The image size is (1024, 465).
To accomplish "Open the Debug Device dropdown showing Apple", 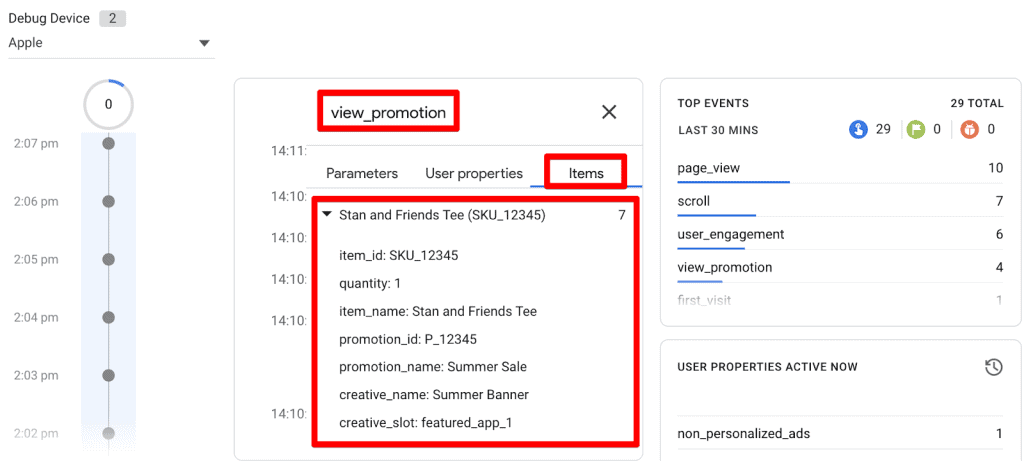I will click(x=111, y=43).
